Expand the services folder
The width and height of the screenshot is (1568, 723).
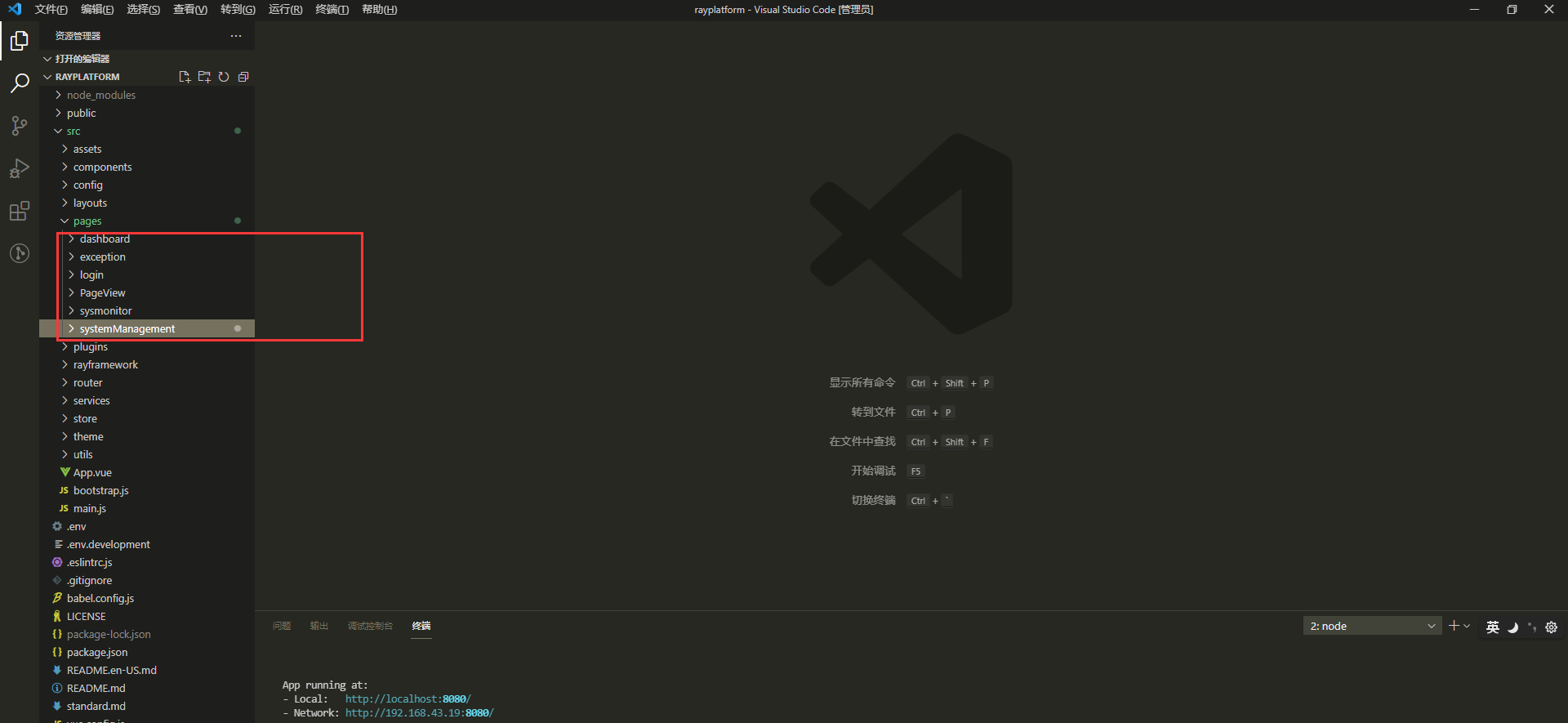pyautogui.click(x=147, y=400)
